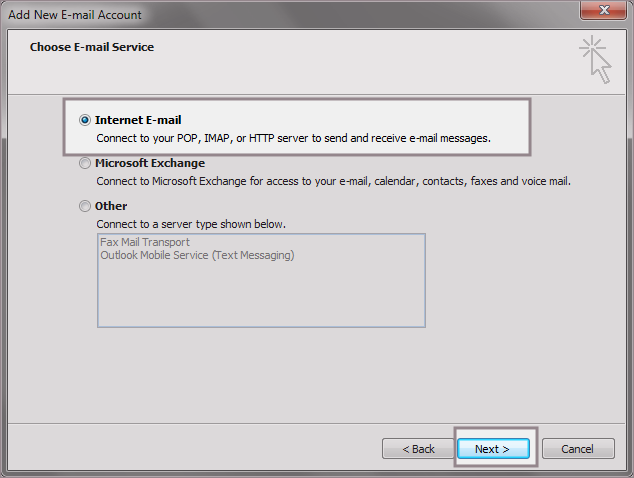Click the bold Other label text
The image size is (634, 478).
(x=111, y=206)
